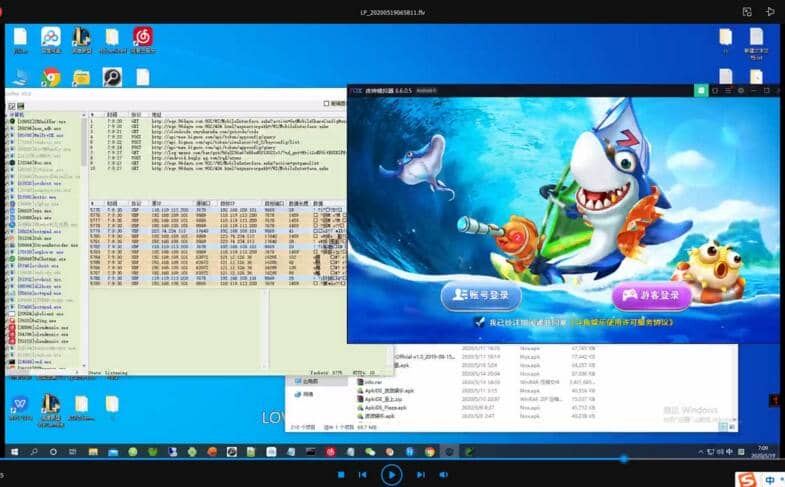Open the red NetEase Music taskbar icon
This screenshot has height=487, width=785.
coord(330,452)
